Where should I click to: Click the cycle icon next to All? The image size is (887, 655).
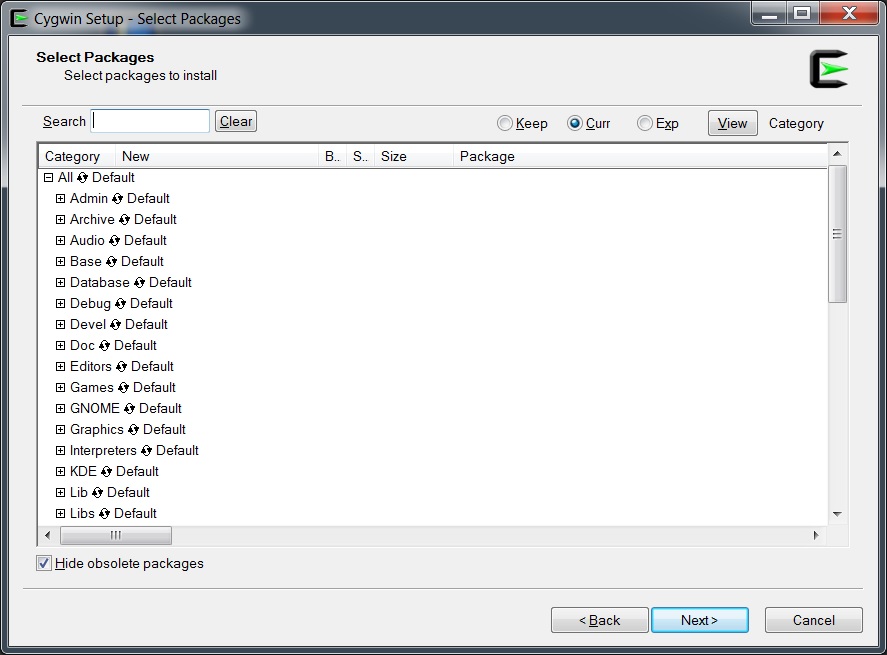[83, 178]
